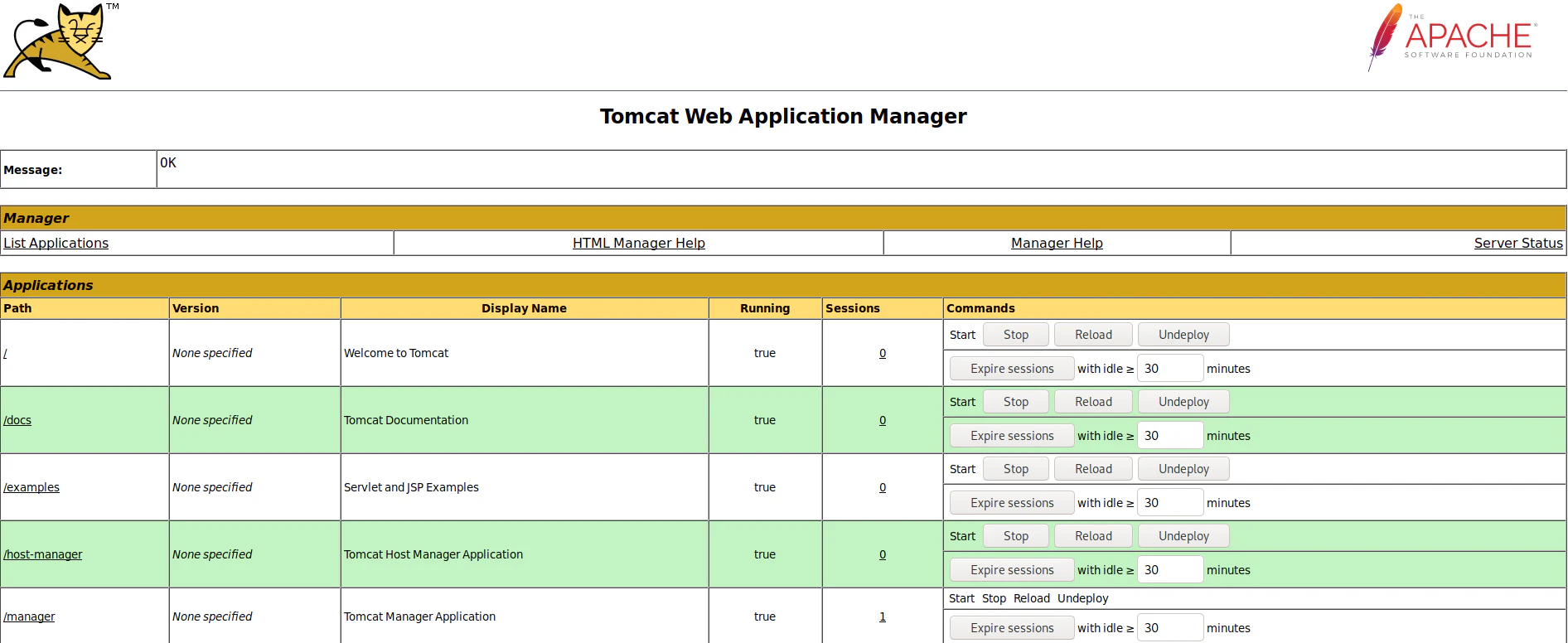
Task: Open the Manager Help link
Action: tap(1057, 243)
